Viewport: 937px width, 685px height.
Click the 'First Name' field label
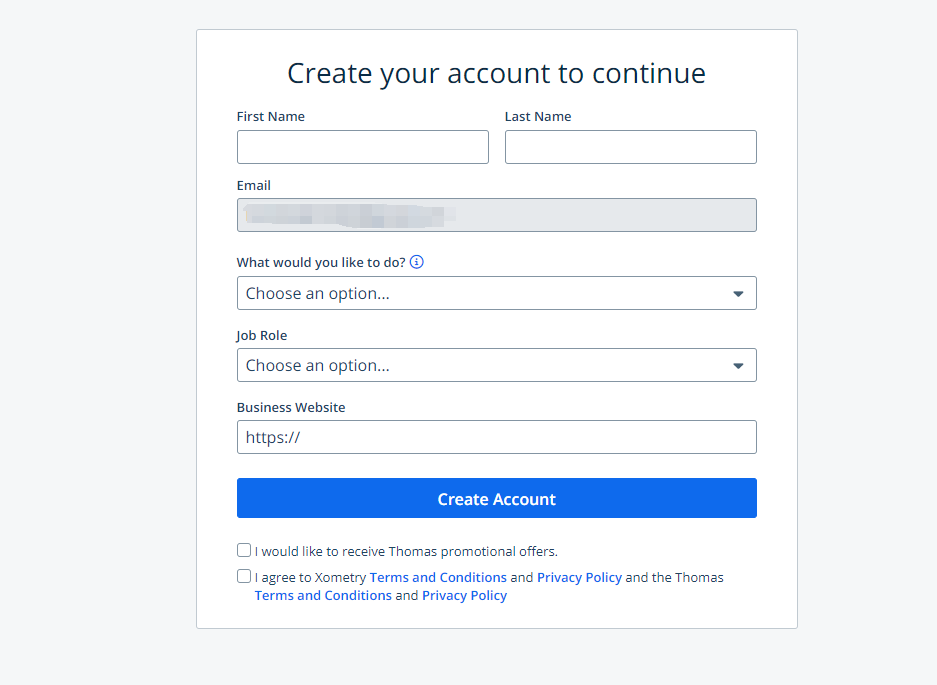point(271,117)
